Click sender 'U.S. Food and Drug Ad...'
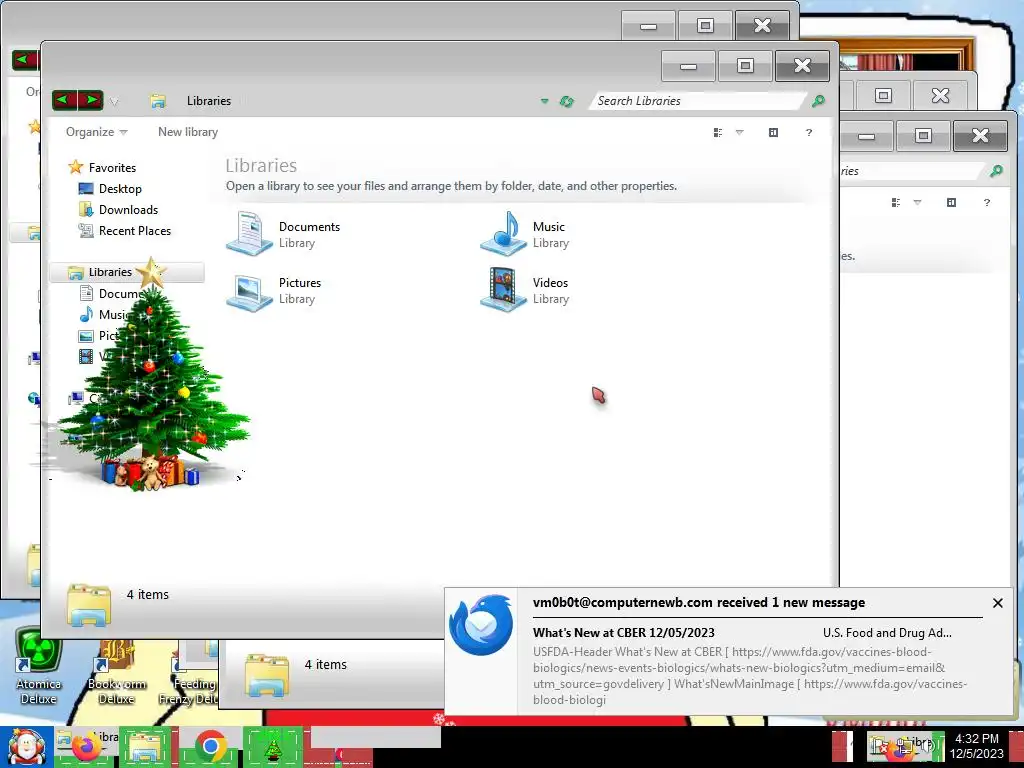 point(887,632)
